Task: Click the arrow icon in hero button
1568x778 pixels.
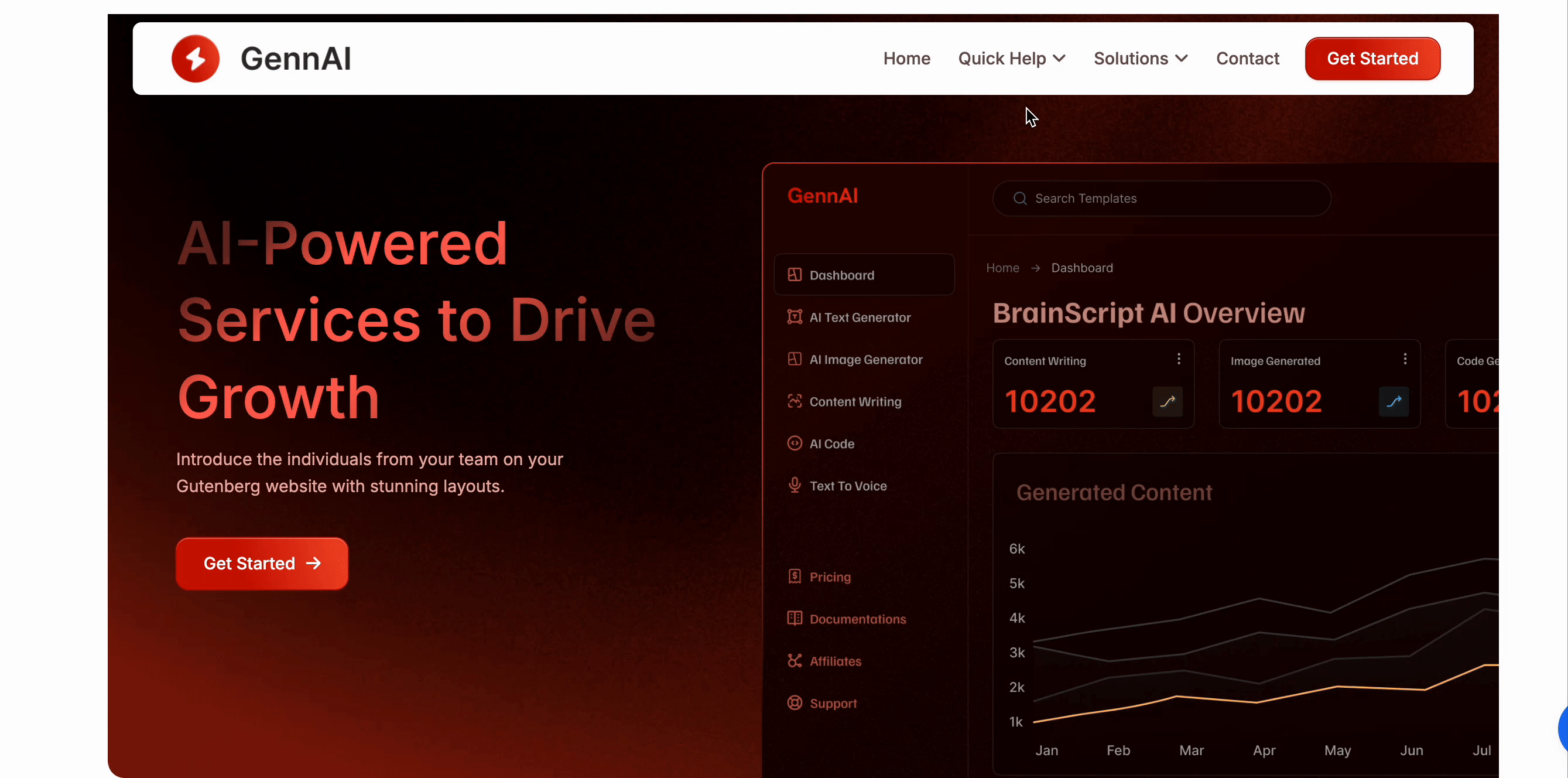Action: 313,563
